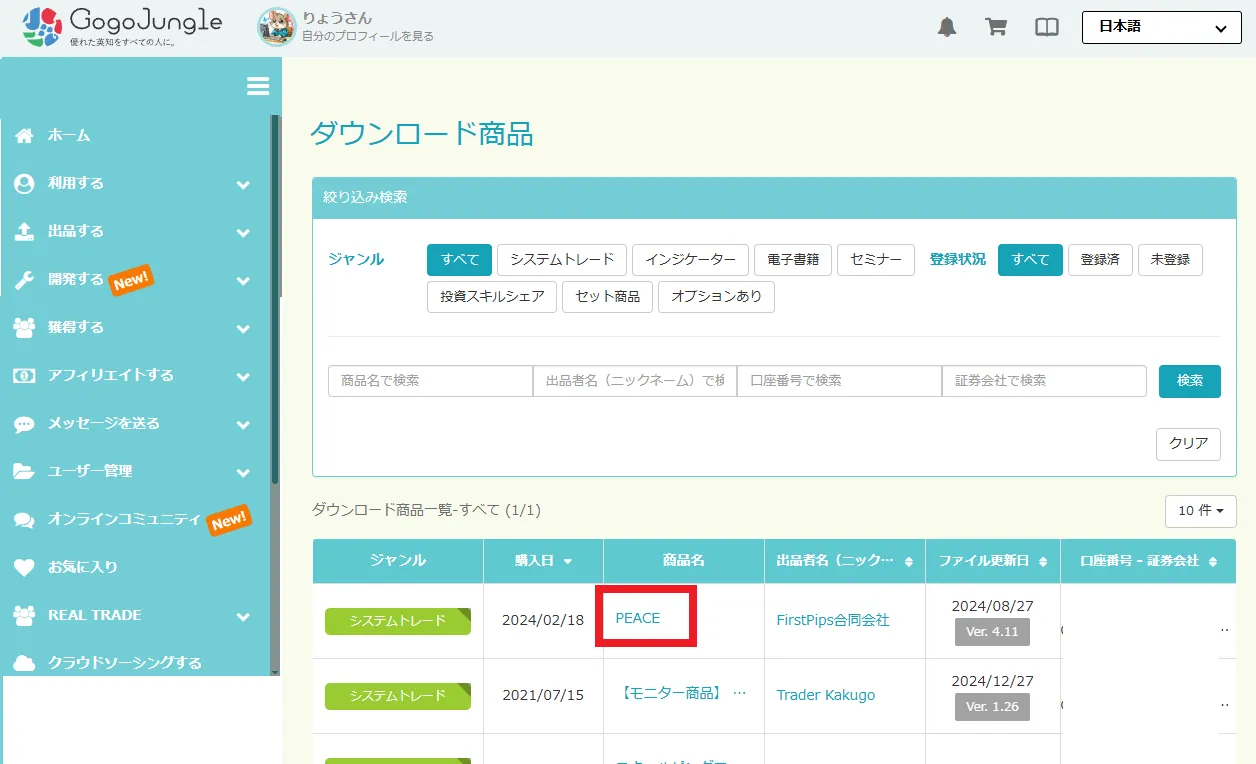The height and width of the screenshot is (764, 1256).
Task: Click the notification bell icon
Action: pyautogui.click(x=946, y=28)
